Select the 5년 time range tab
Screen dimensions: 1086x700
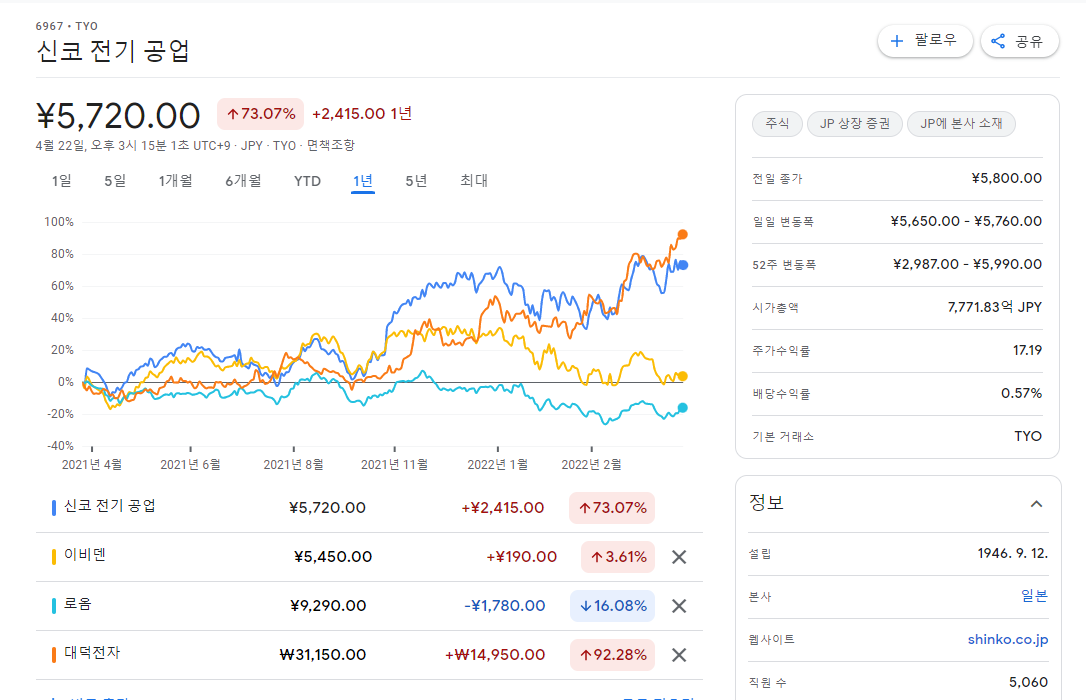[416, 181]
